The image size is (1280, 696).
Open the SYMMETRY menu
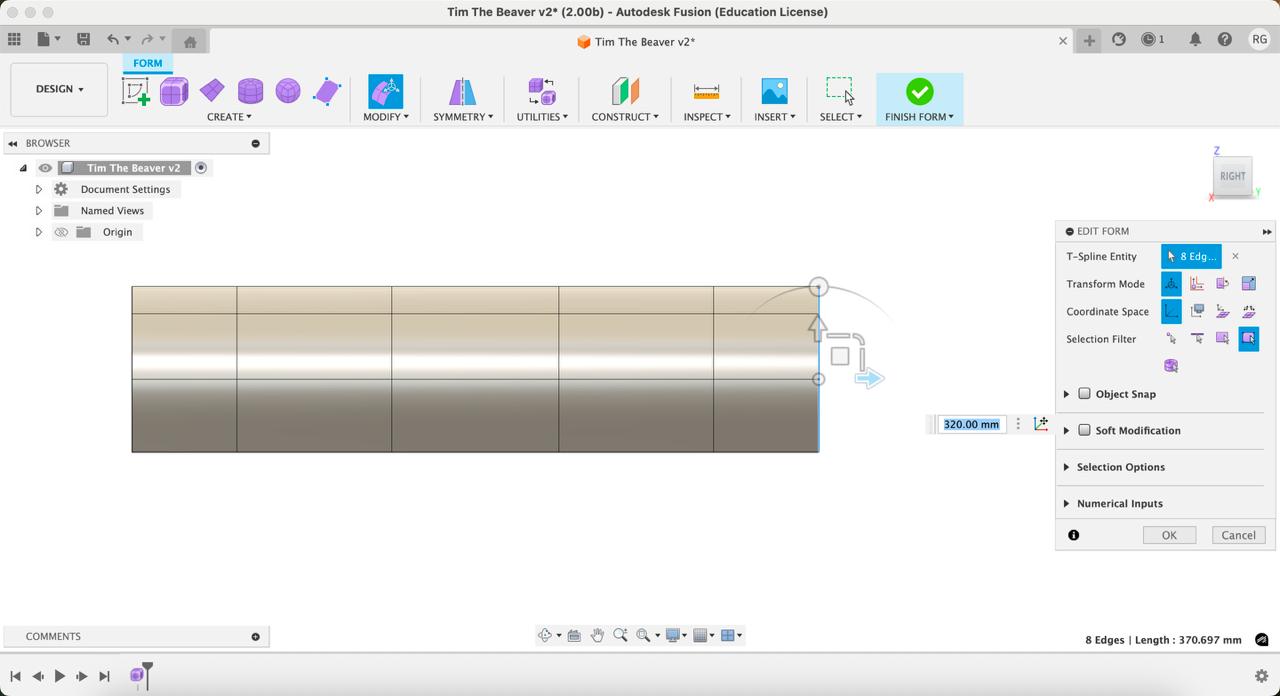462,117
